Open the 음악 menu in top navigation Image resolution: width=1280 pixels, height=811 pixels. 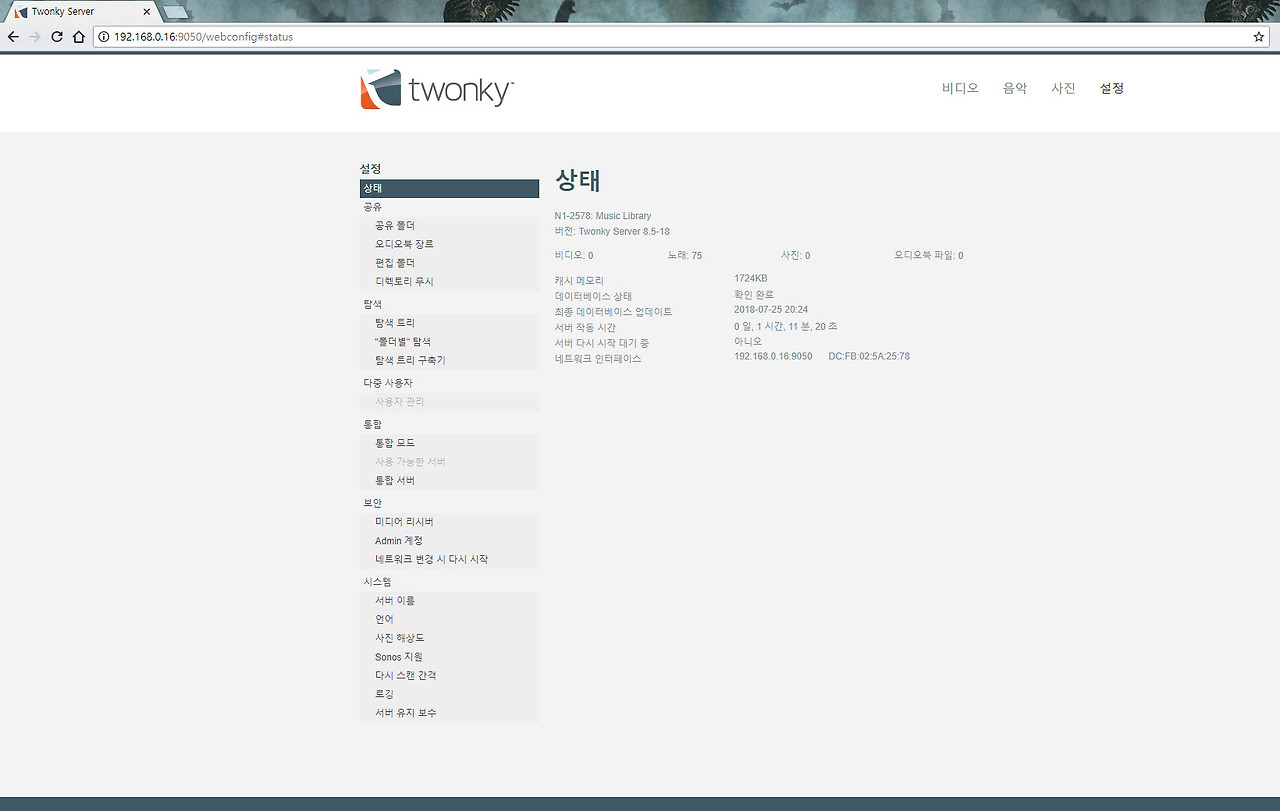tap(1015, 88)
